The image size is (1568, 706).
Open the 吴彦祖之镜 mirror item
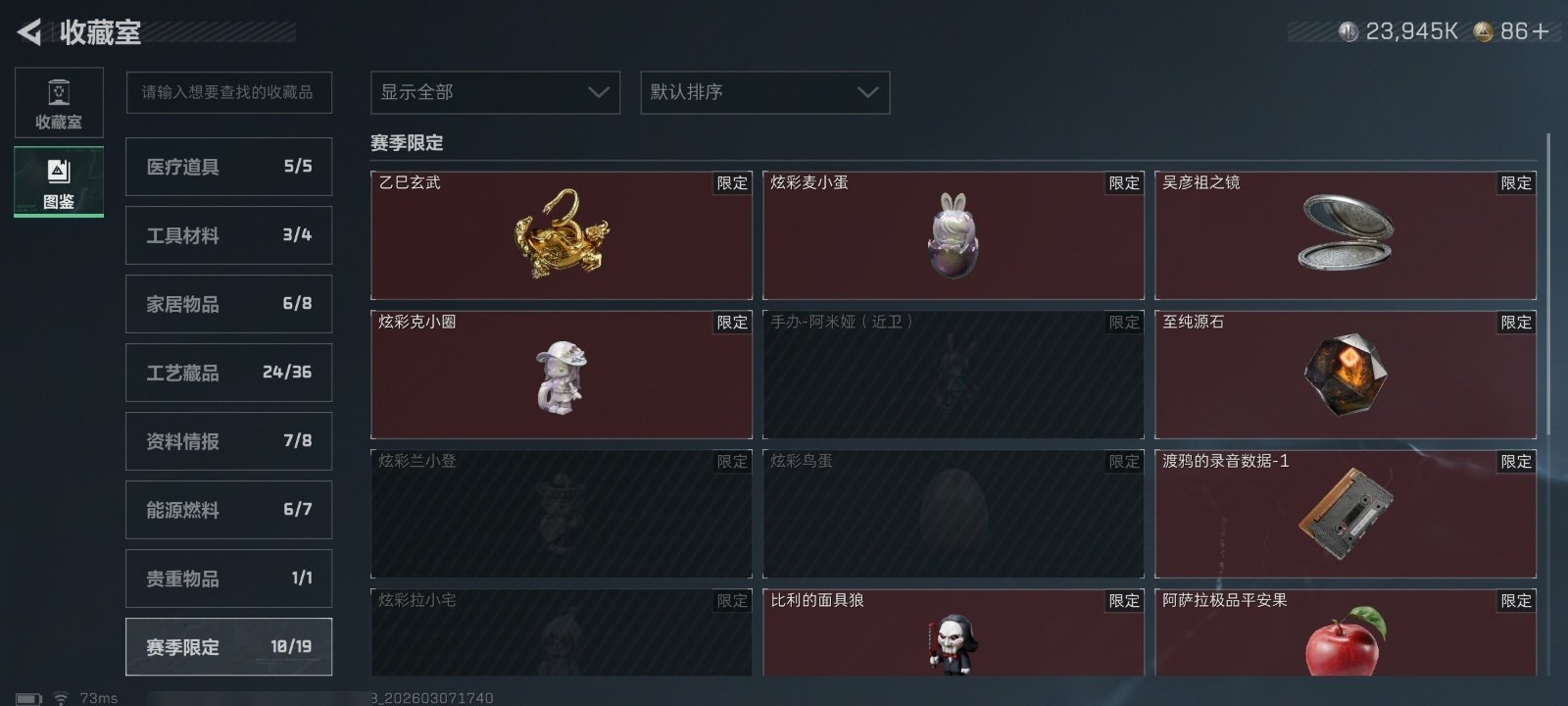pyautogui.click(x=1346, y=235)
